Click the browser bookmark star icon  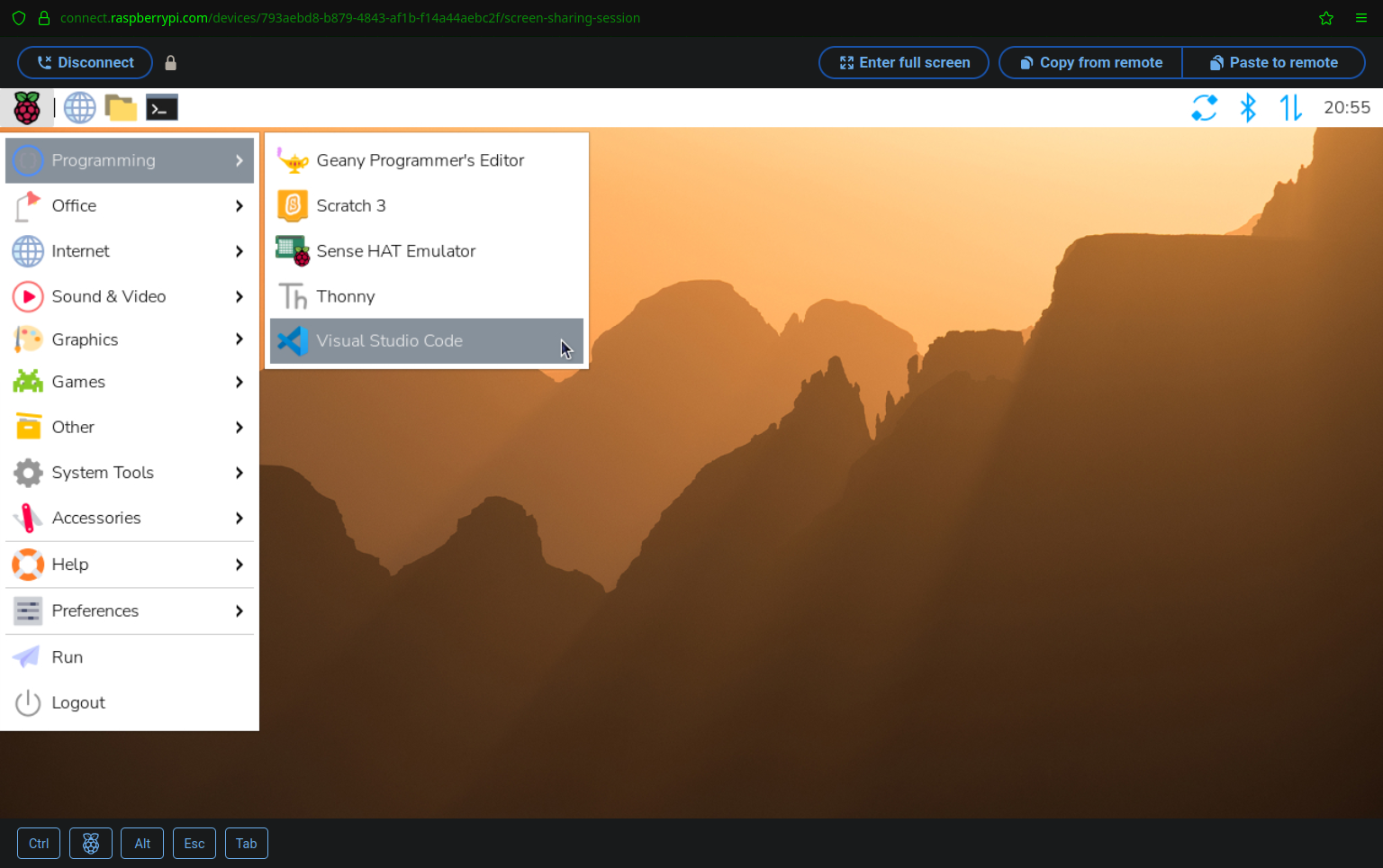pos(1325,18)
